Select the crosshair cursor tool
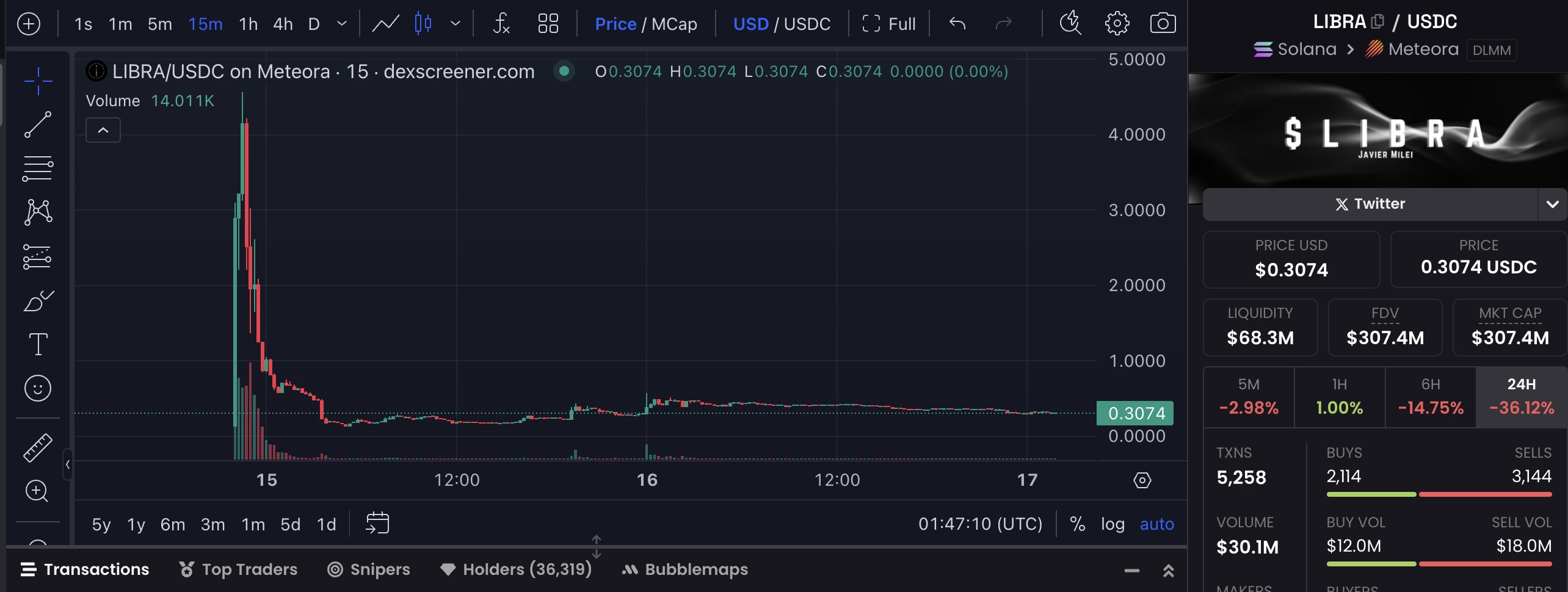 click(38, 81)
